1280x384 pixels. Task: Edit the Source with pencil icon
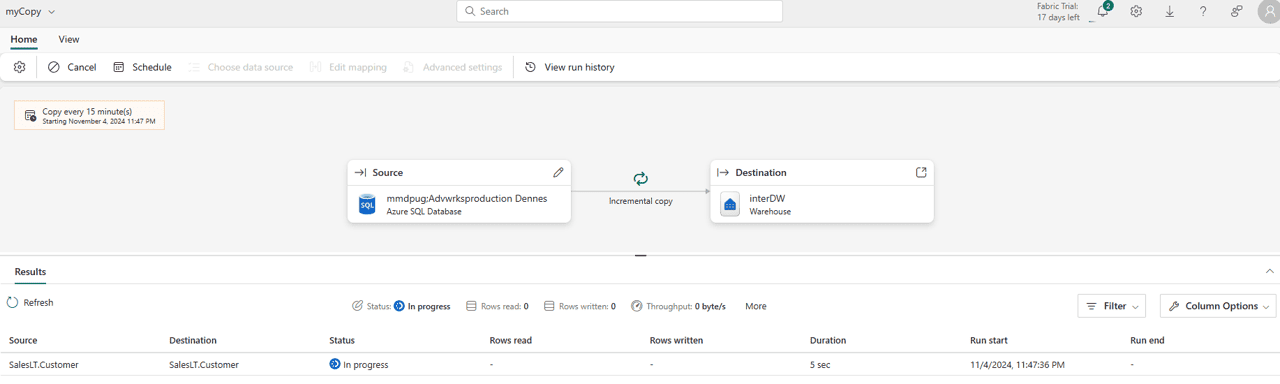(x=558, y=172)
